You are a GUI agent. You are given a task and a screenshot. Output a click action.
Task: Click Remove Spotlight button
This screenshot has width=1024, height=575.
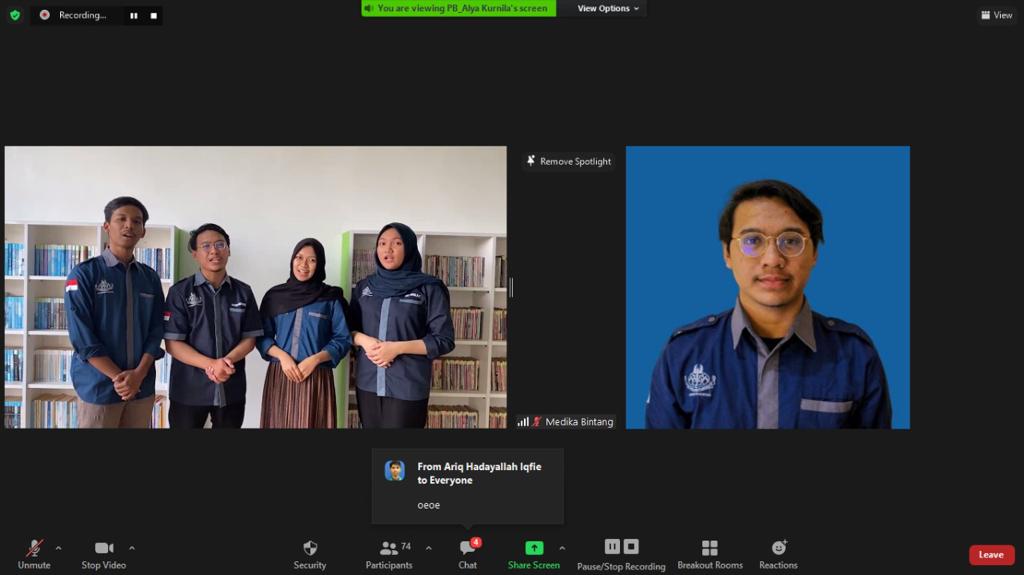(x=569, y=161)
